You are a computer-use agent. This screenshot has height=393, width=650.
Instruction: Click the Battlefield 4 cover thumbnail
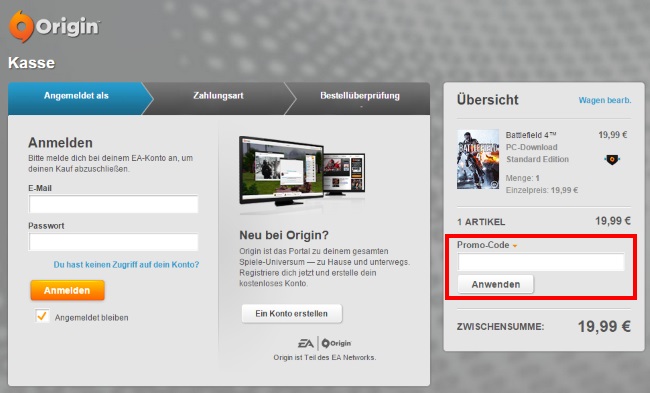[x=478, y=159]
